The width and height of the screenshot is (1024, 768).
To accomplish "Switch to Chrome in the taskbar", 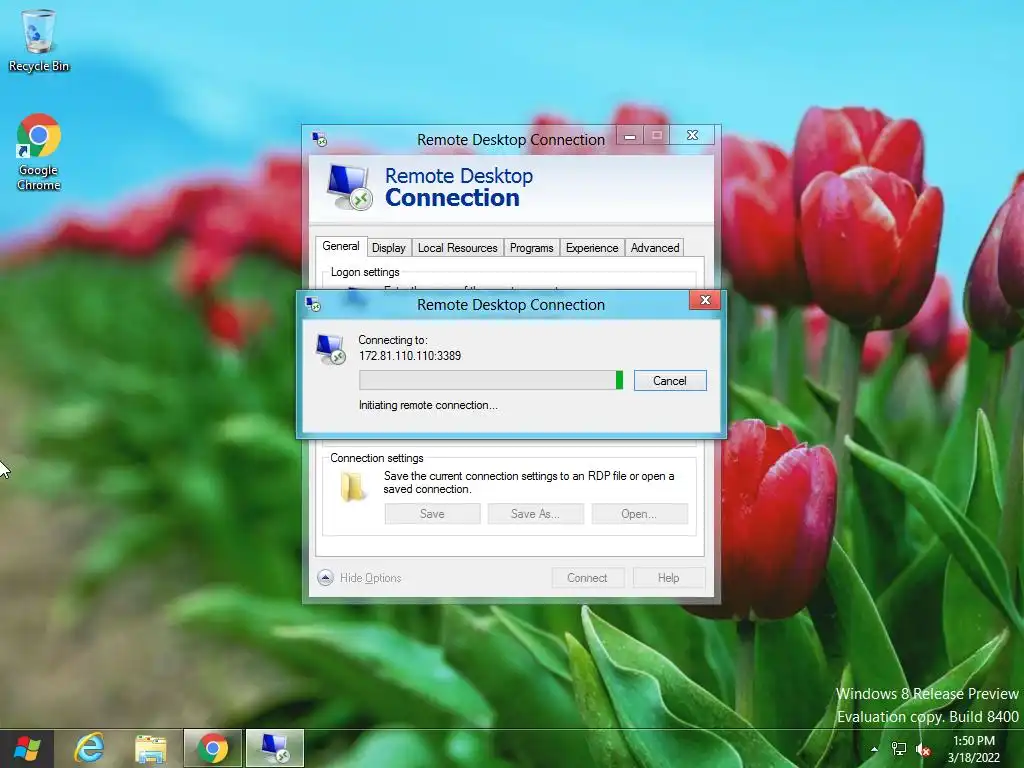I will tap(213, 748).
